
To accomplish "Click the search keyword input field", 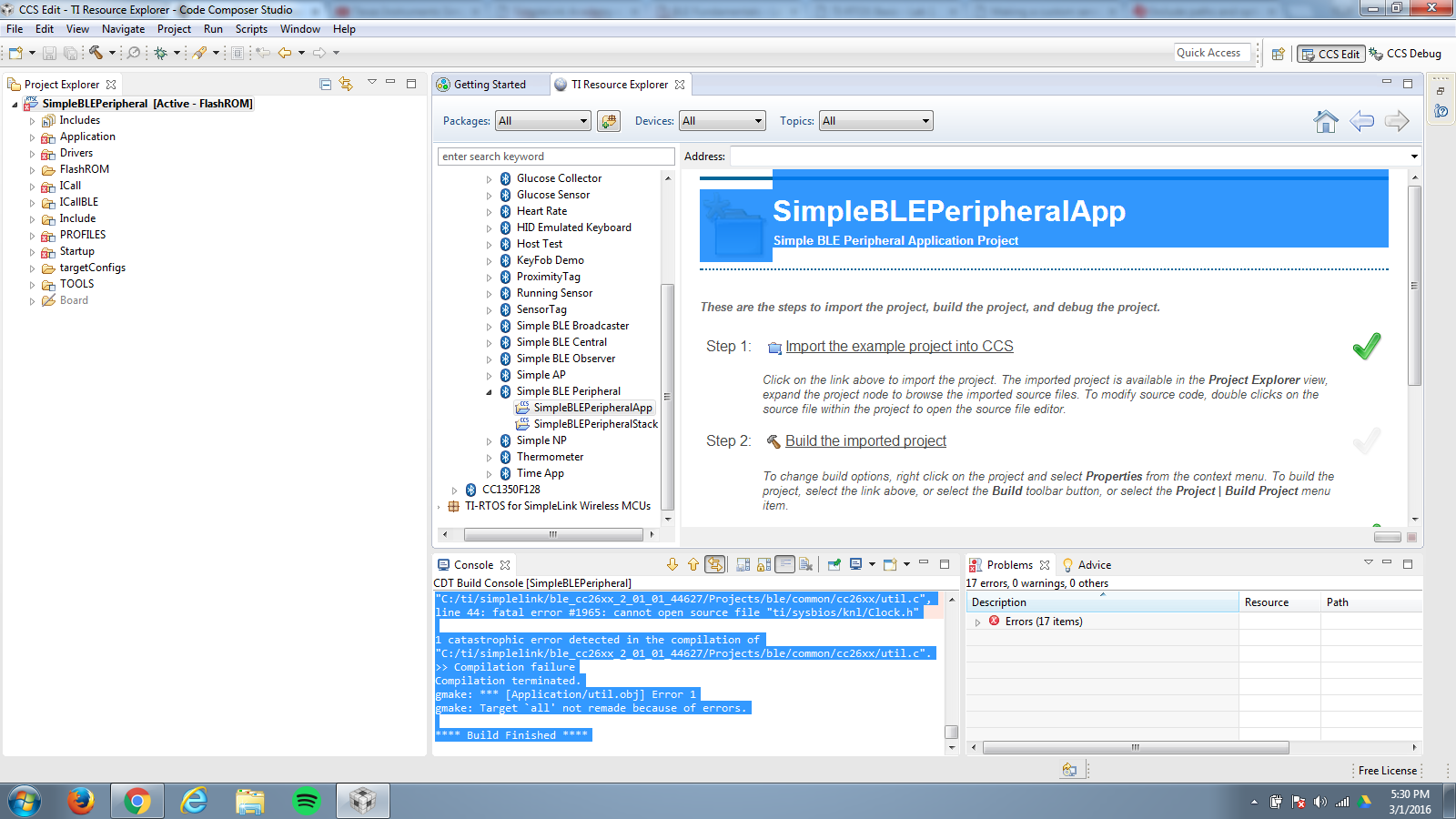I will point(556,157).
